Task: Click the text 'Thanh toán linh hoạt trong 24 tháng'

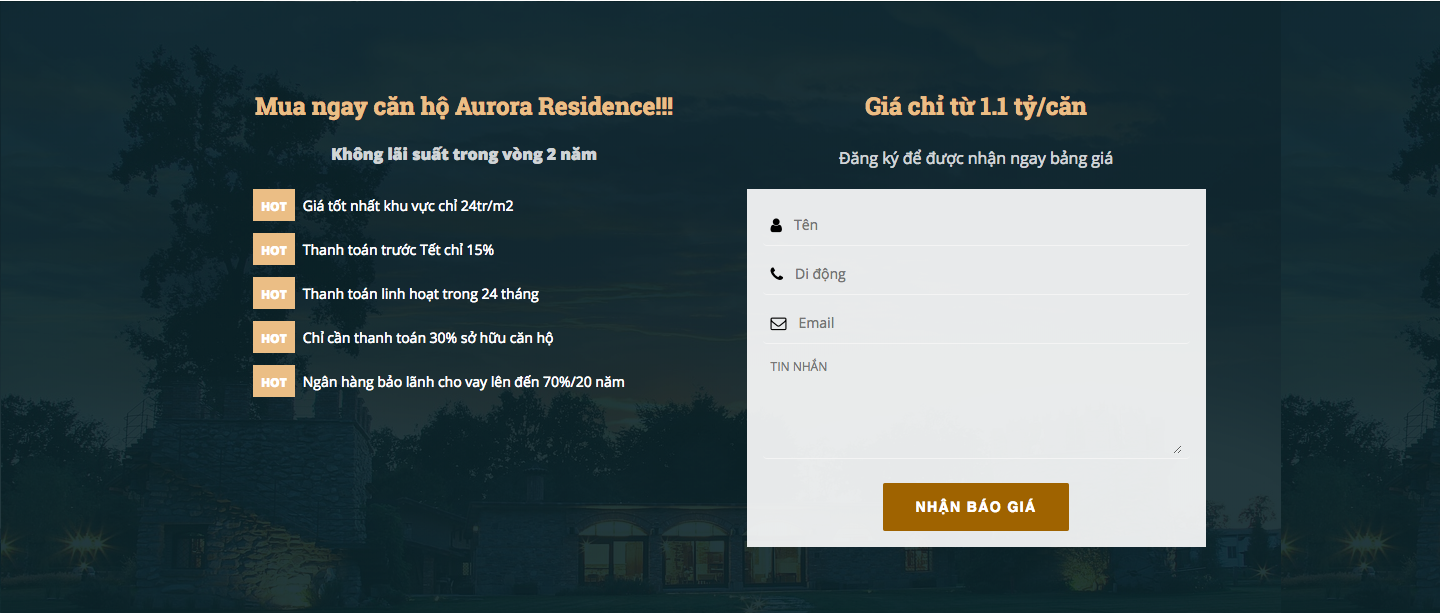Action: (421, 293)
